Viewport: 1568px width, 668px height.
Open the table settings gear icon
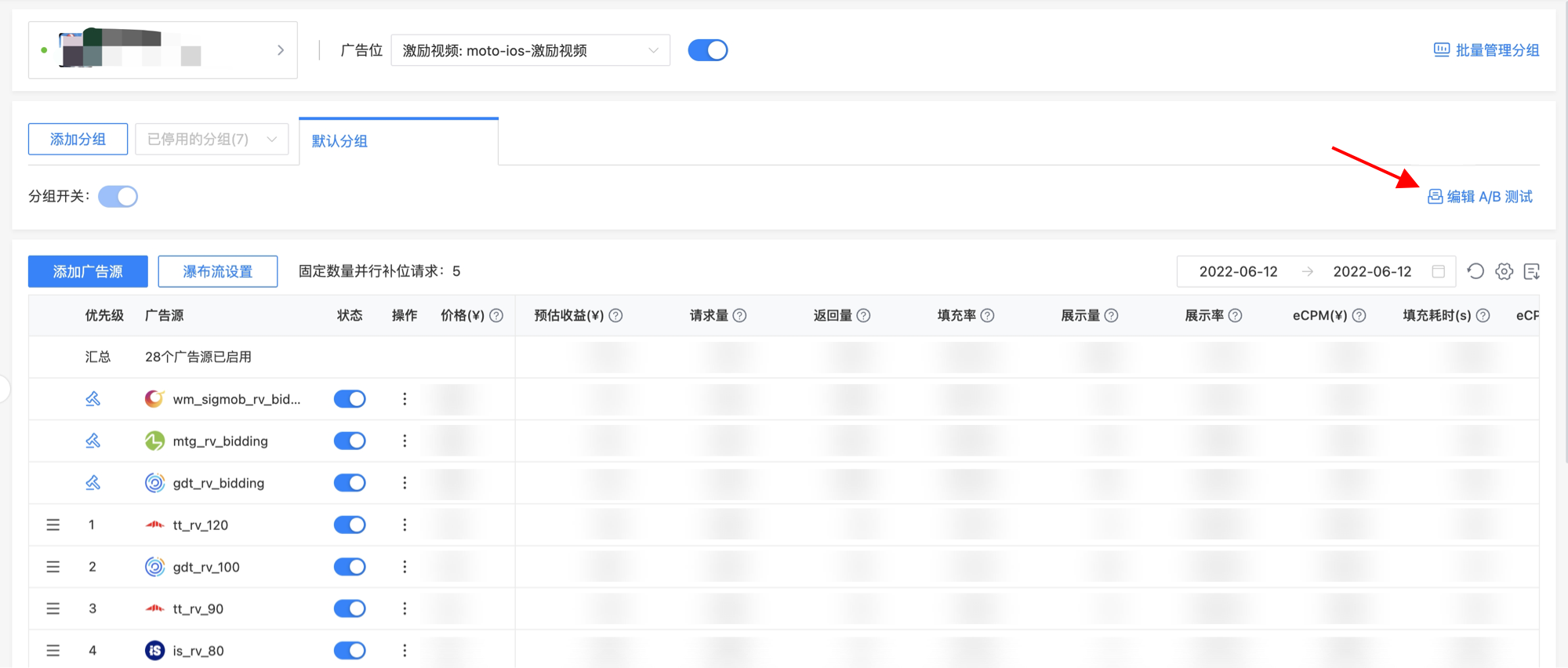point(1504,271)
